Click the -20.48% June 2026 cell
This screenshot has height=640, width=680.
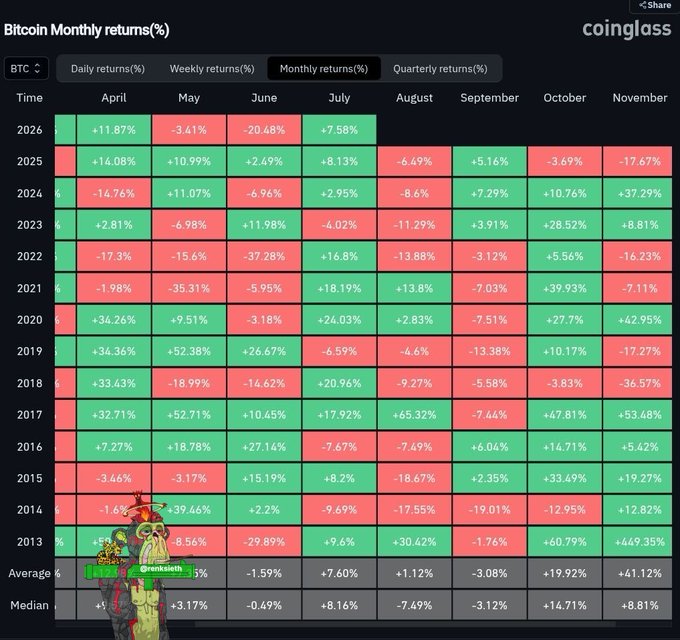click(264, 130)
